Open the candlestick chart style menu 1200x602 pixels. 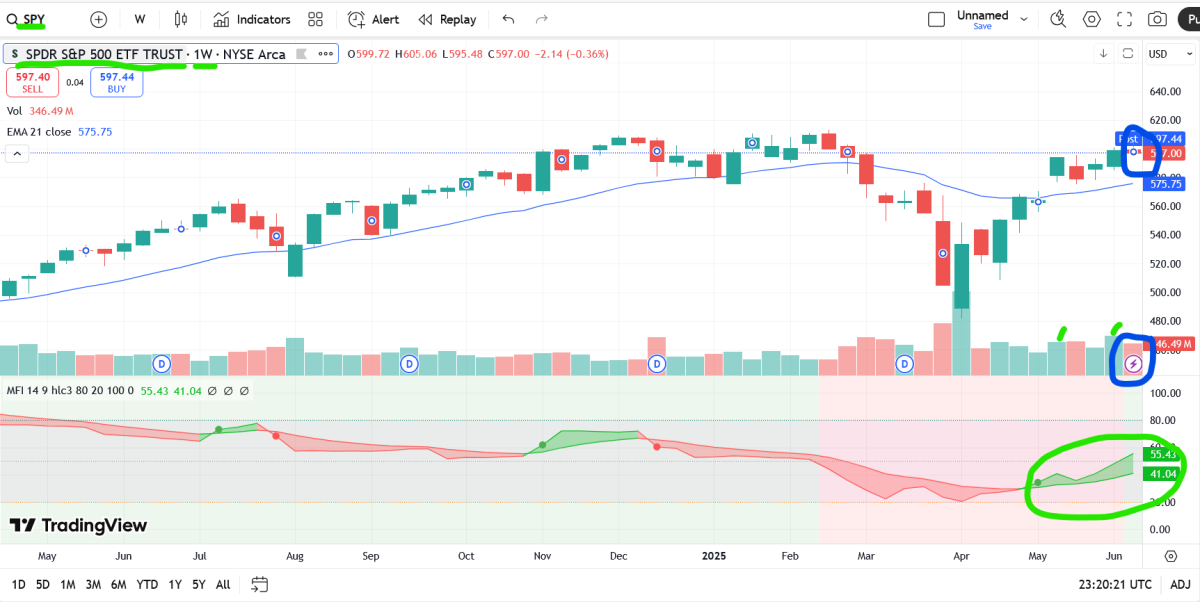[181, 19]
